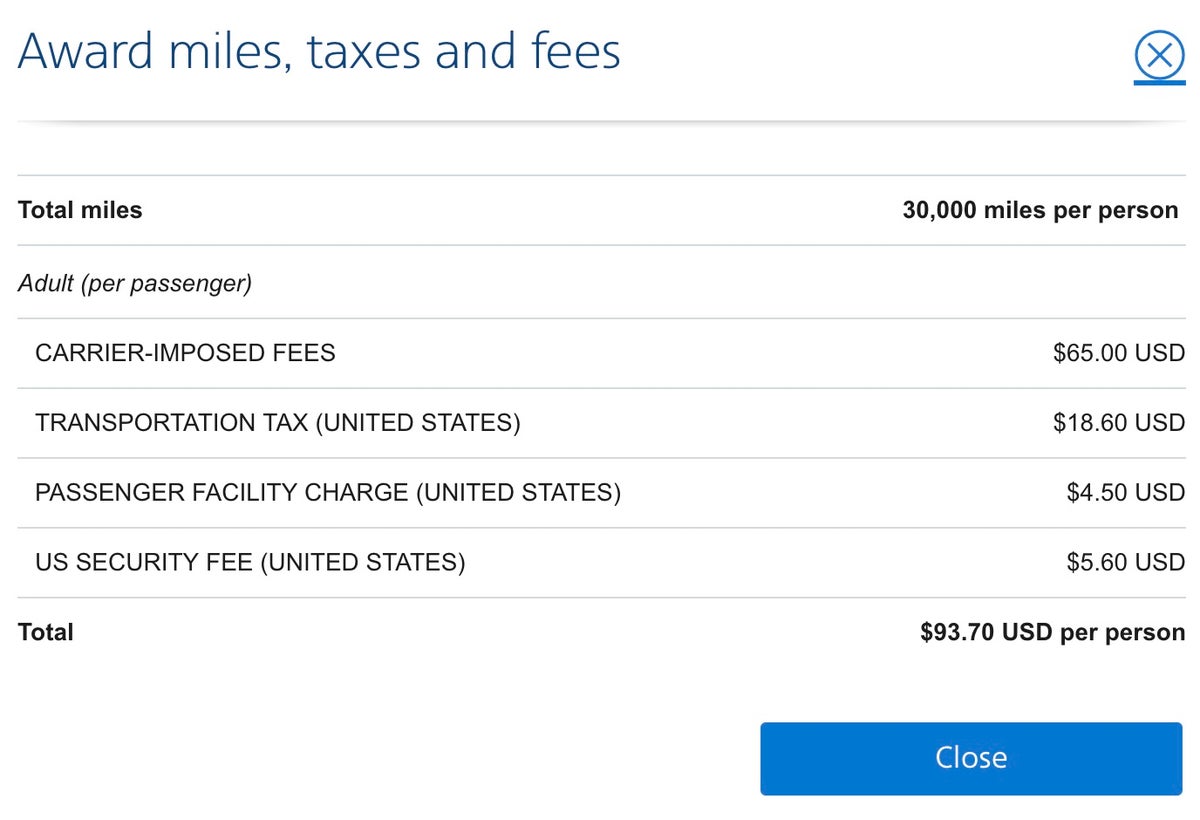Select the $18.60 USD transportation tax amount
This screenshot has height=820, width=1200.
click(1118, 423)
